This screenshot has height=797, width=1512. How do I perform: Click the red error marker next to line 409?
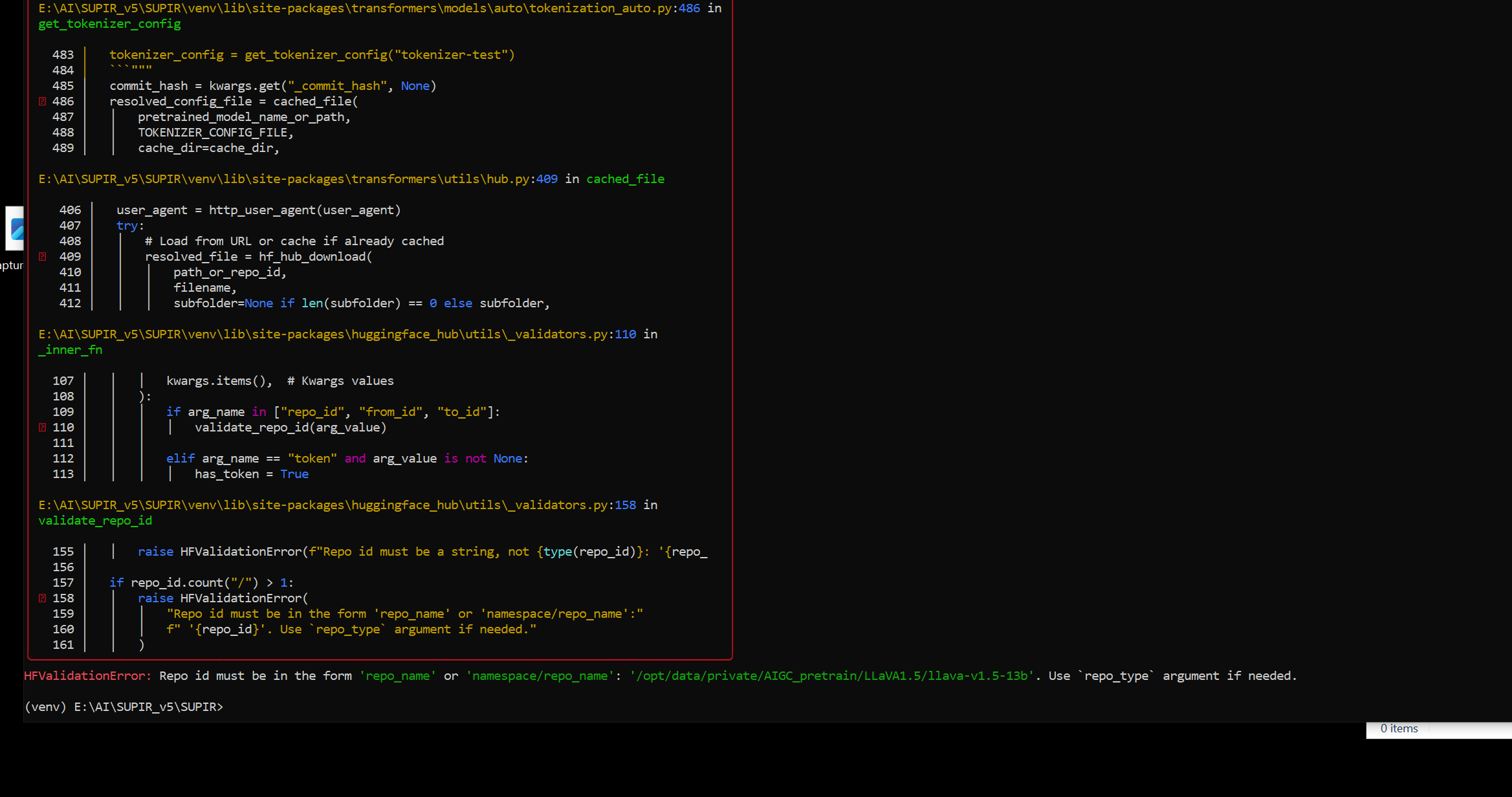click(42, 256)
